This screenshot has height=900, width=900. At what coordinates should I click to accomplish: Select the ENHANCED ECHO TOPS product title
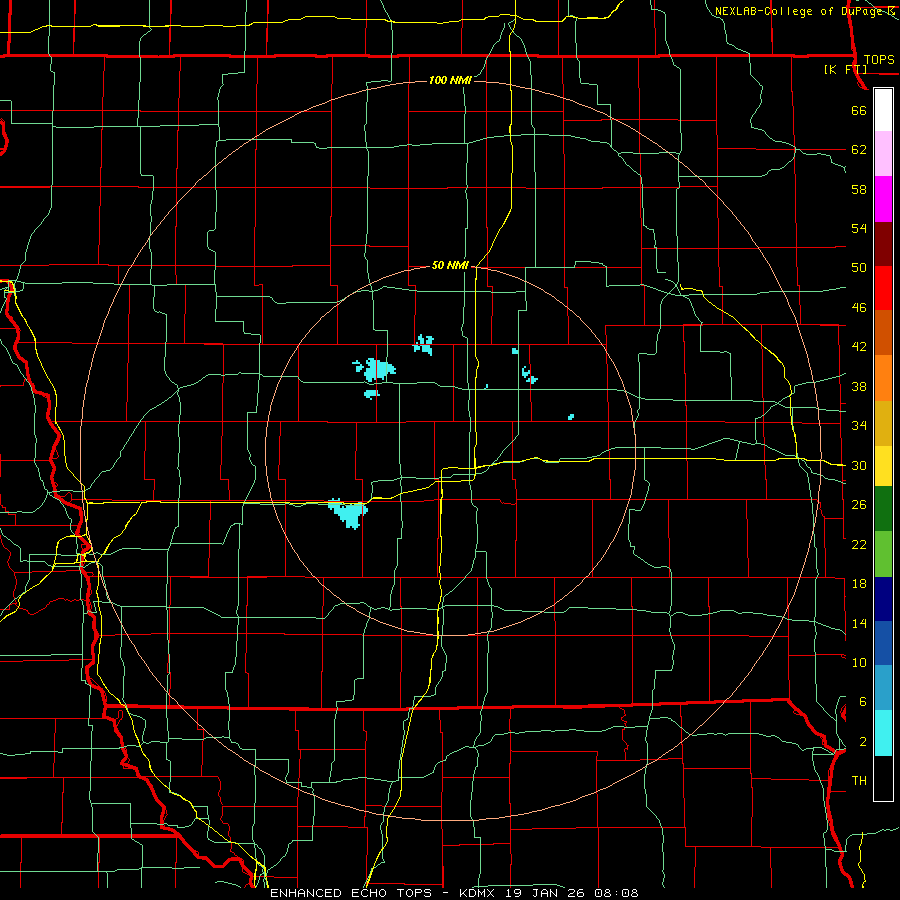(x=351, y=893)
